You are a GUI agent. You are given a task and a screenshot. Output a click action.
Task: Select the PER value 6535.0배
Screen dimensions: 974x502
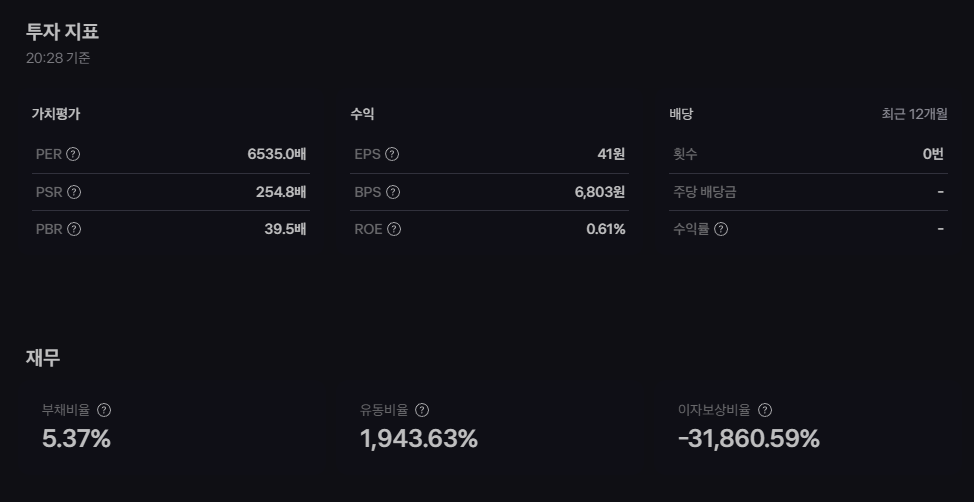coord(276,154)
